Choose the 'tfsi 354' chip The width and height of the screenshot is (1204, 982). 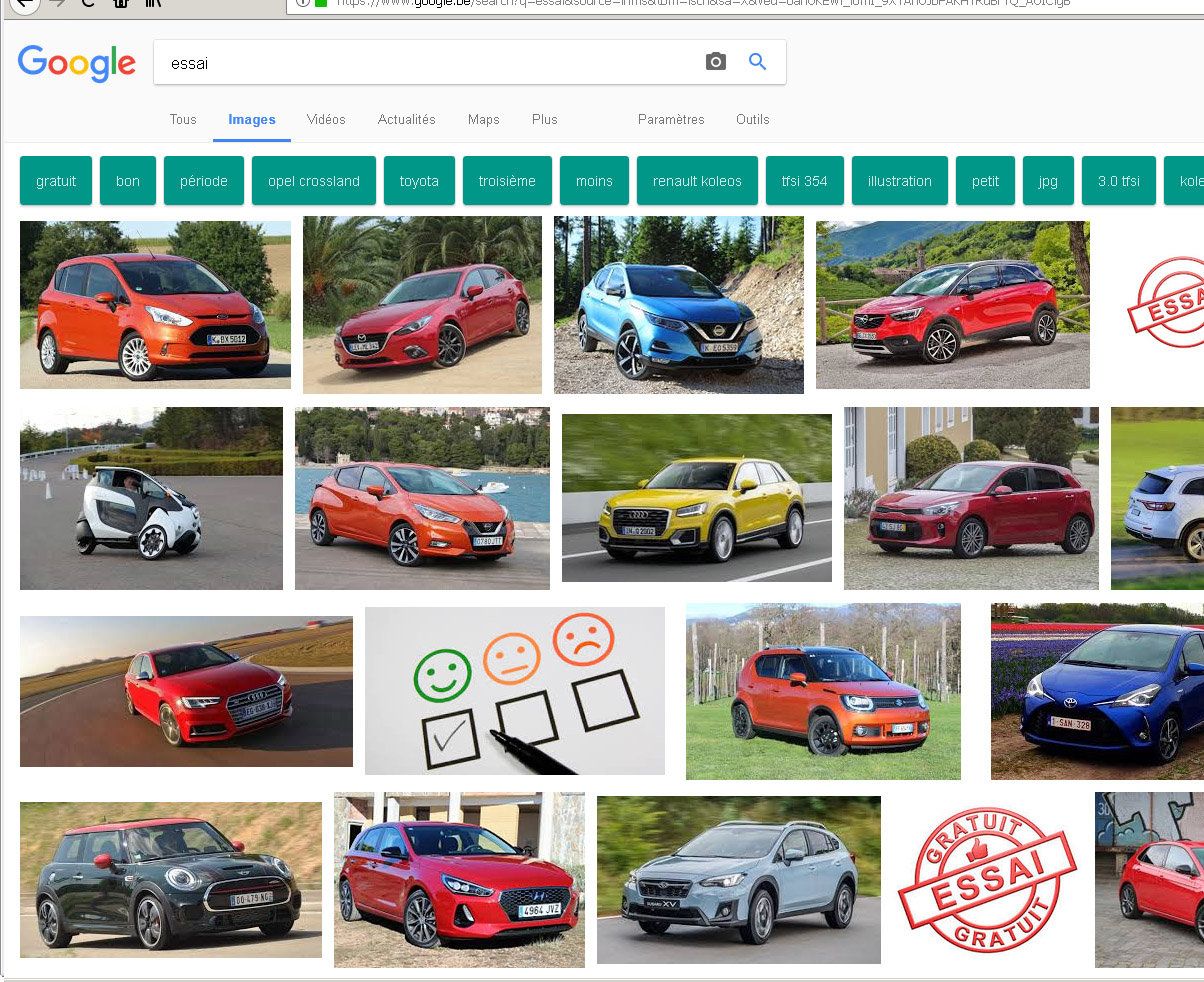pyautogui.click(x=805, y=181)
